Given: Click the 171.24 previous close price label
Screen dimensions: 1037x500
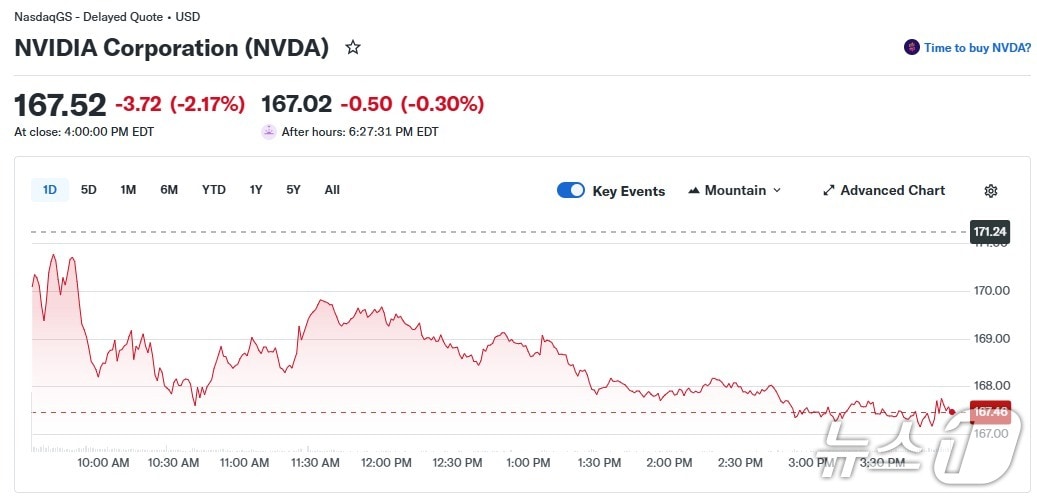Looking at the screenshot, I should click(990, 232).
